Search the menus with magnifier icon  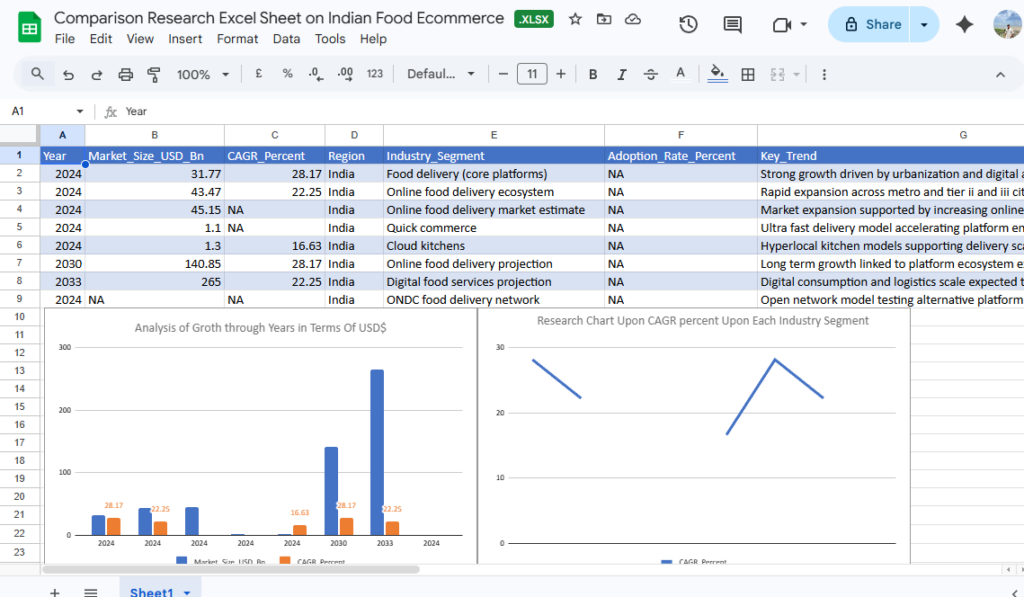tap(38, 74)
